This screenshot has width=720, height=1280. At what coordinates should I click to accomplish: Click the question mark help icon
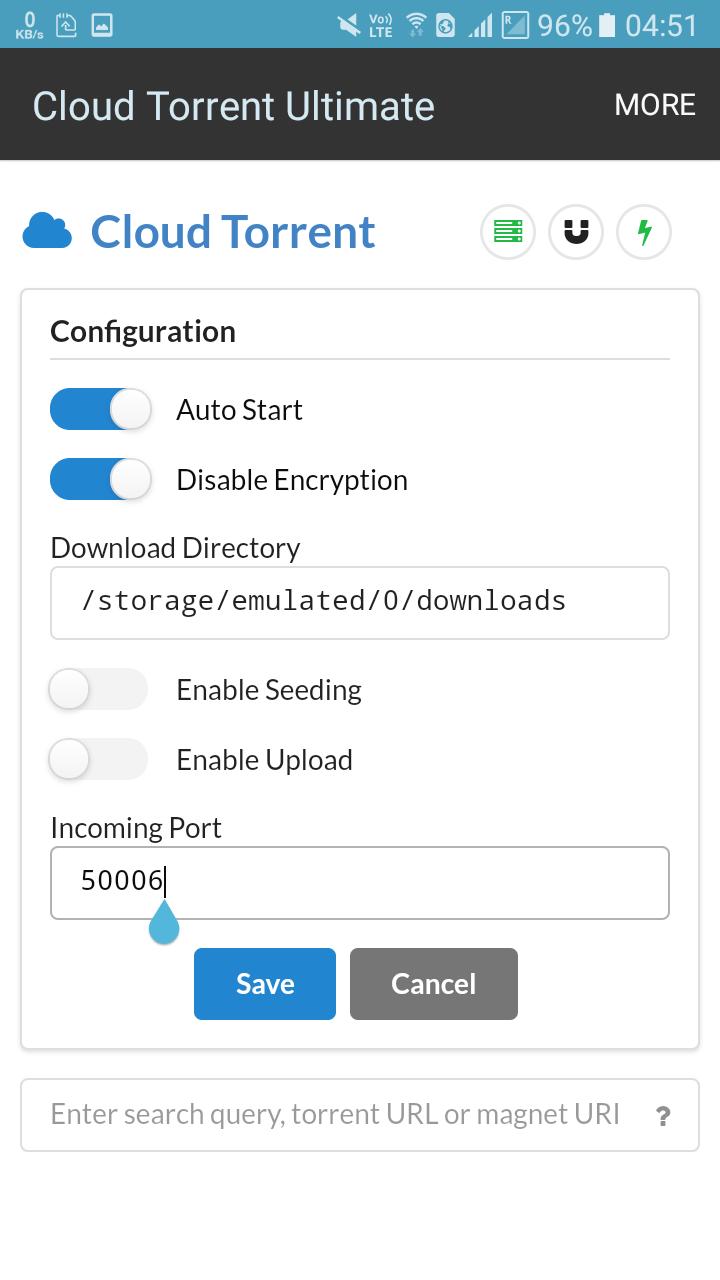(x=663, y=1116)
